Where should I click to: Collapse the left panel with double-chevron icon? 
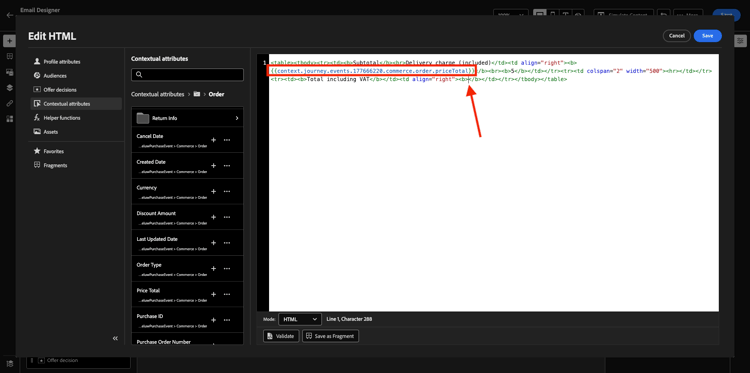[115, 338]
